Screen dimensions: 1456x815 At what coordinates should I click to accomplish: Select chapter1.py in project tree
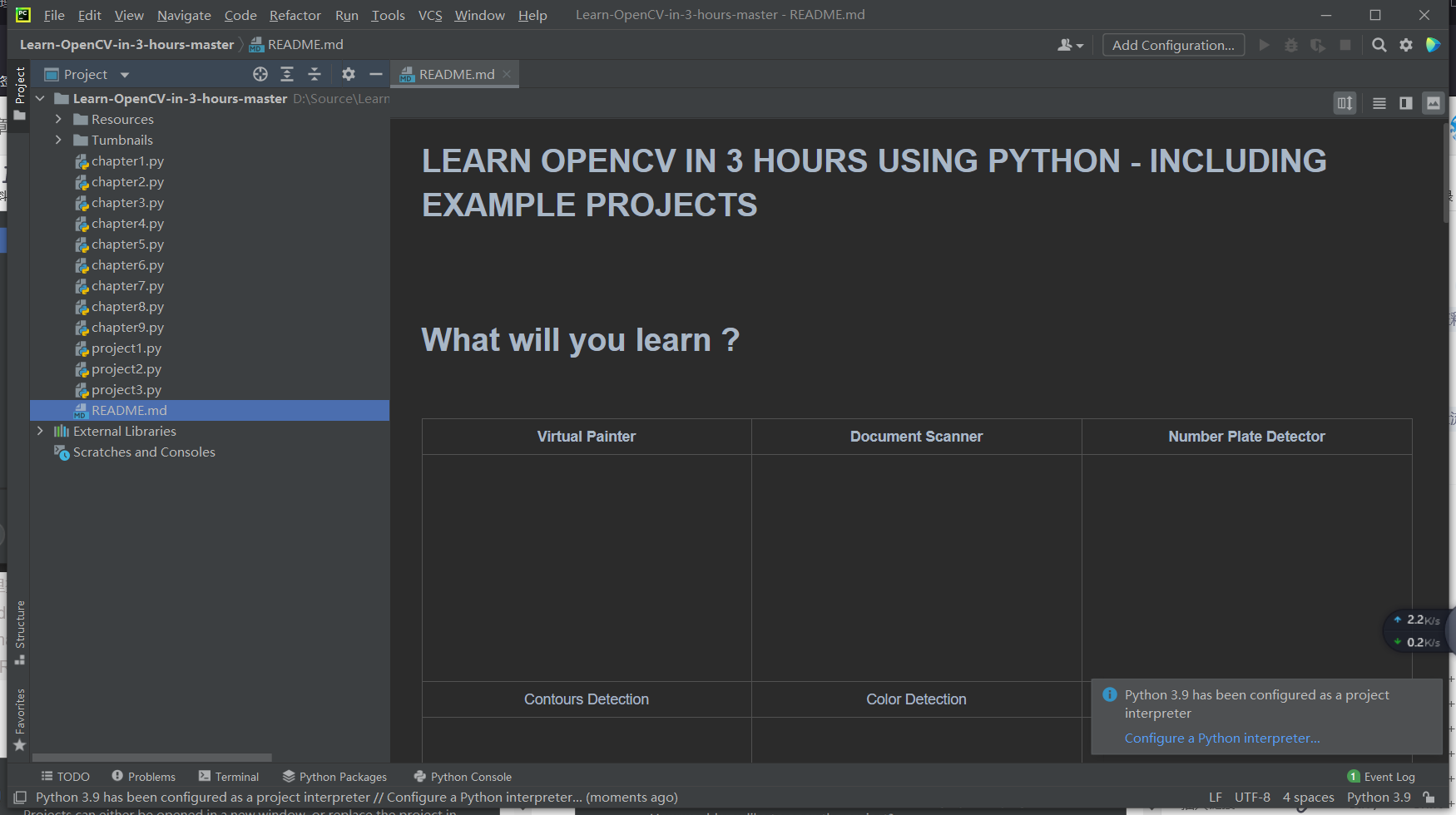coord(127,161)
